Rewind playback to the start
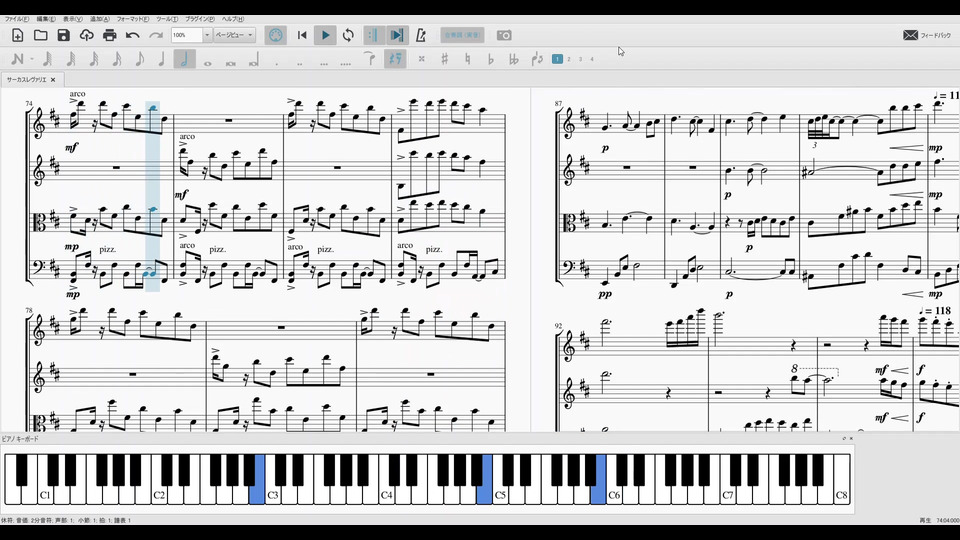The width and height of the screenshot is (960, 540). coord(302,35)
